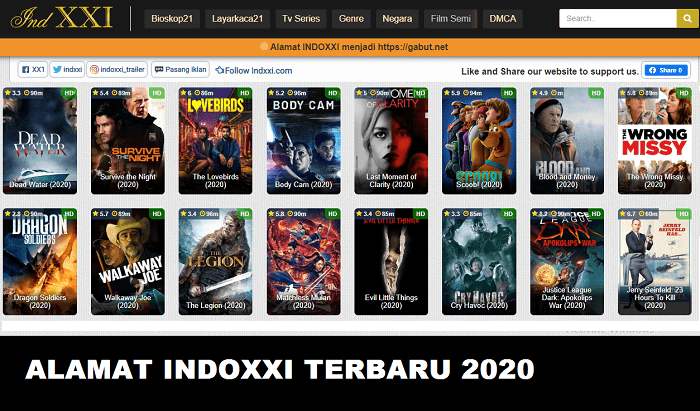This screenshot has height=411, width=700.
Task: Open the Instagram indoxxi_trailer button
Action: click(x=117, y=70)
